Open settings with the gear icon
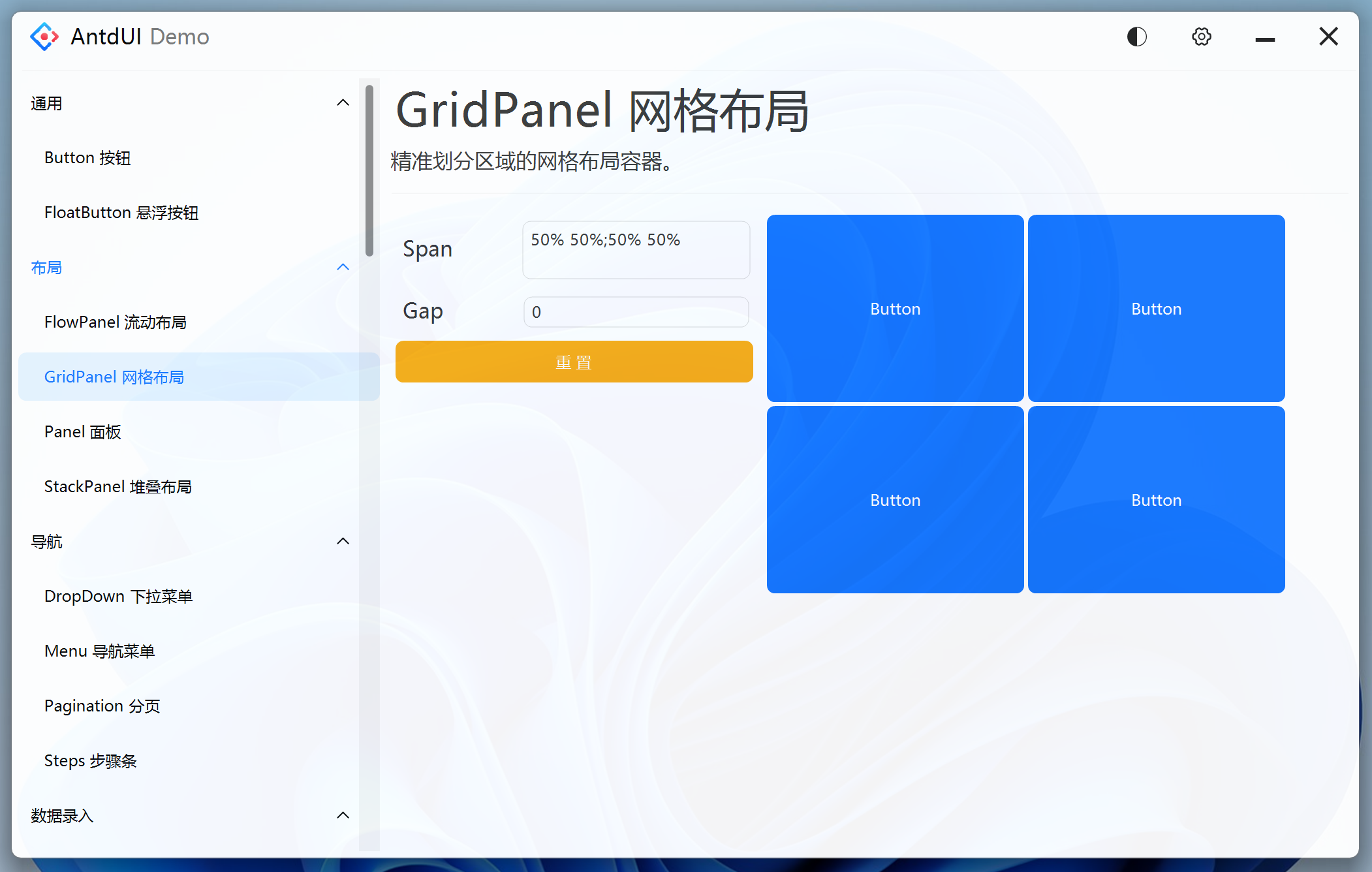 1201,37
